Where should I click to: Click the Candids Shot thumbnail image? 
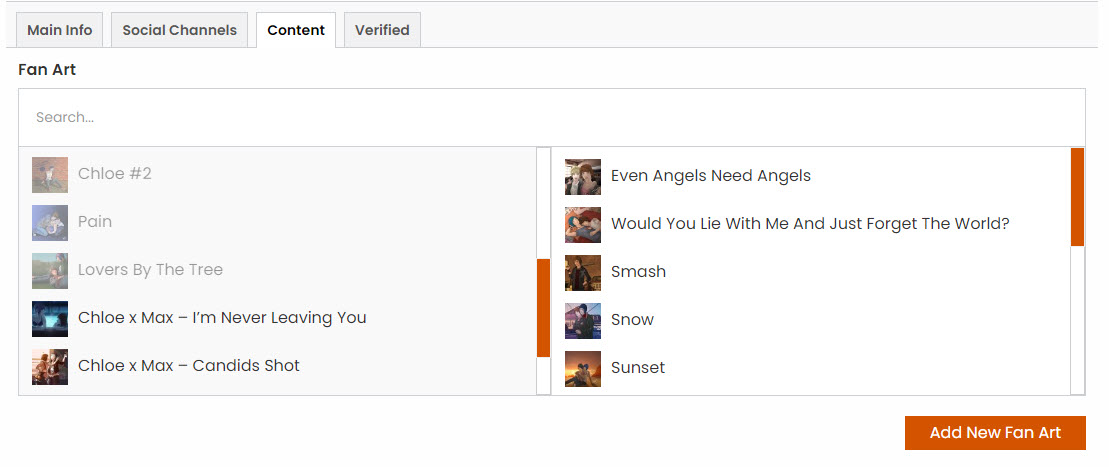50,367
